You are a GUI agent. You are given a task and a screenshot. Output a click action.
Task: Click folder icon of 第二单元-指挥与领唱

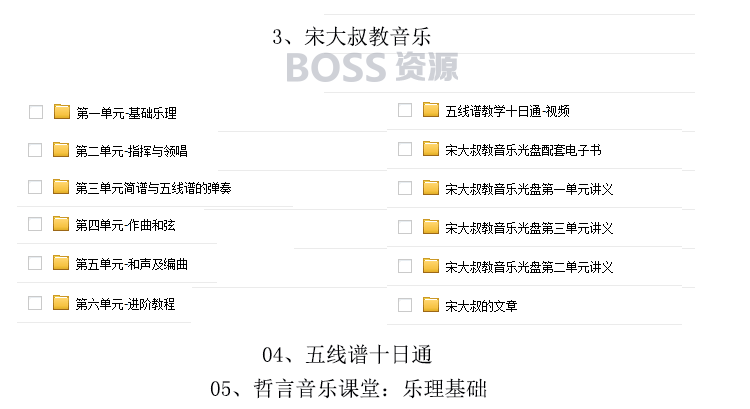(61, 150)
